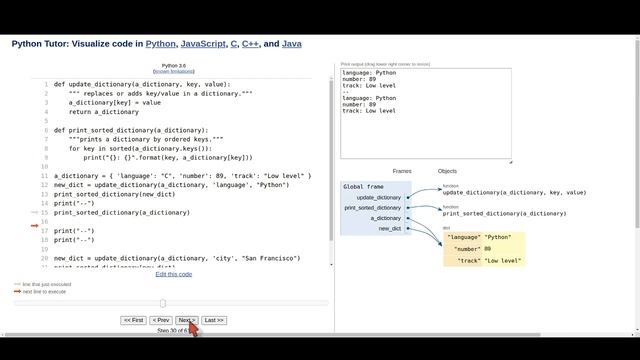Click the "Python" value in the dict object
Viewport: 640px width, 360px height.
coord(498,237)
